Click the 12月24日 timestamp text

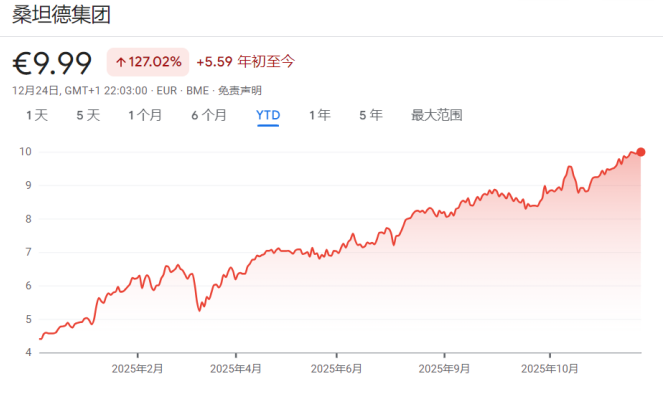coord(80,91)
